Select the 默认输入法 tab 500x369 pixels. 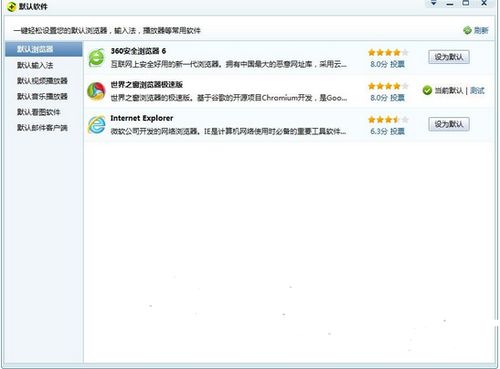(35, 65)
